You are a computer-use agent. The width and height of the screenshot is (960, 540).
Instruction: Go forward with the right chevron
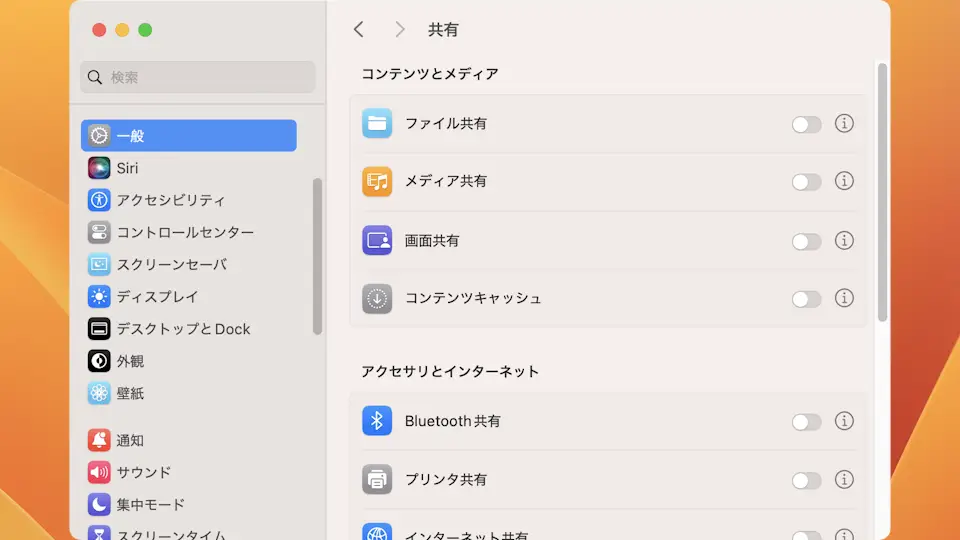[399, 30]
